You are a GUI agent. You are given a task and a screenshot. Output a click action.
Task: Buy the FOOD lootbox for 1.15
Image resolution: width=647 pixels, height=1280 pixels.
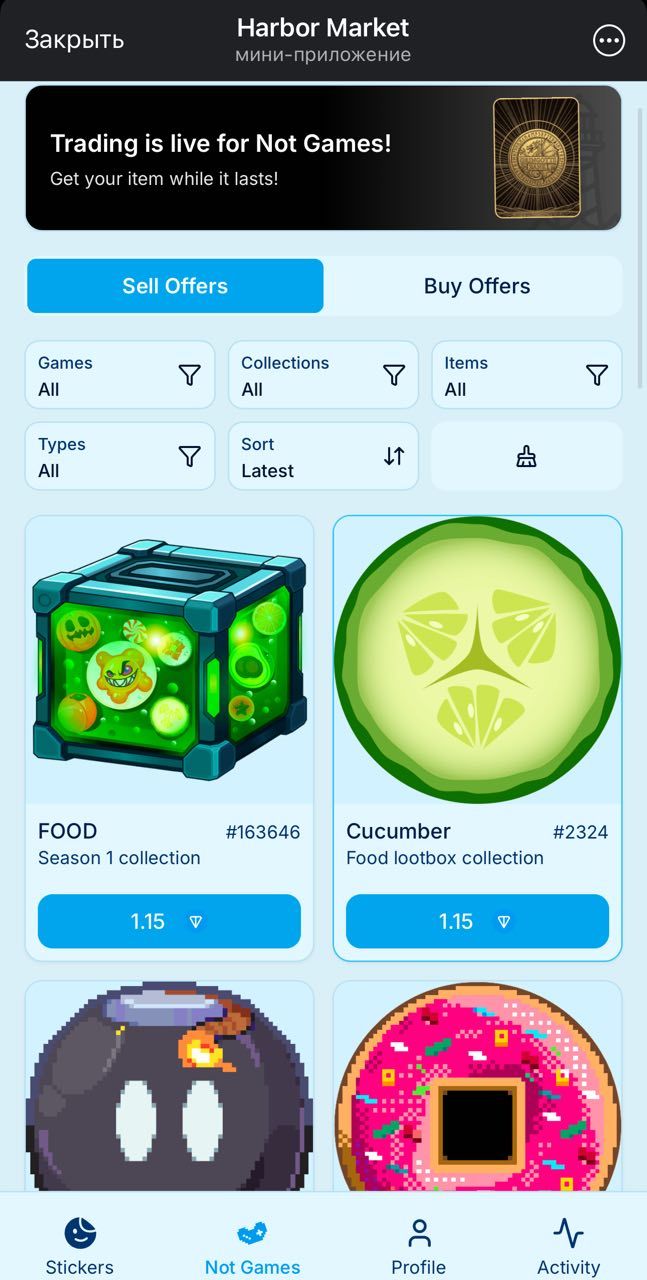click(x=168, y=921)
